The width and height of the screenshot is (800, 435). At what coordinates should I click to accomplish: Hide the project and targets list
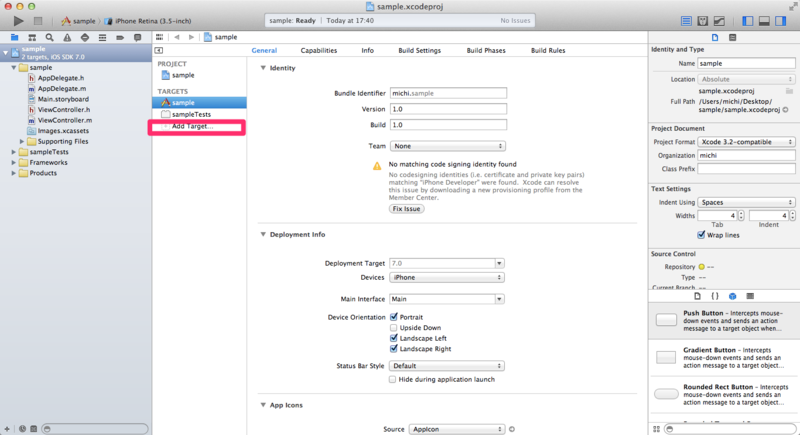pos(159,50)
